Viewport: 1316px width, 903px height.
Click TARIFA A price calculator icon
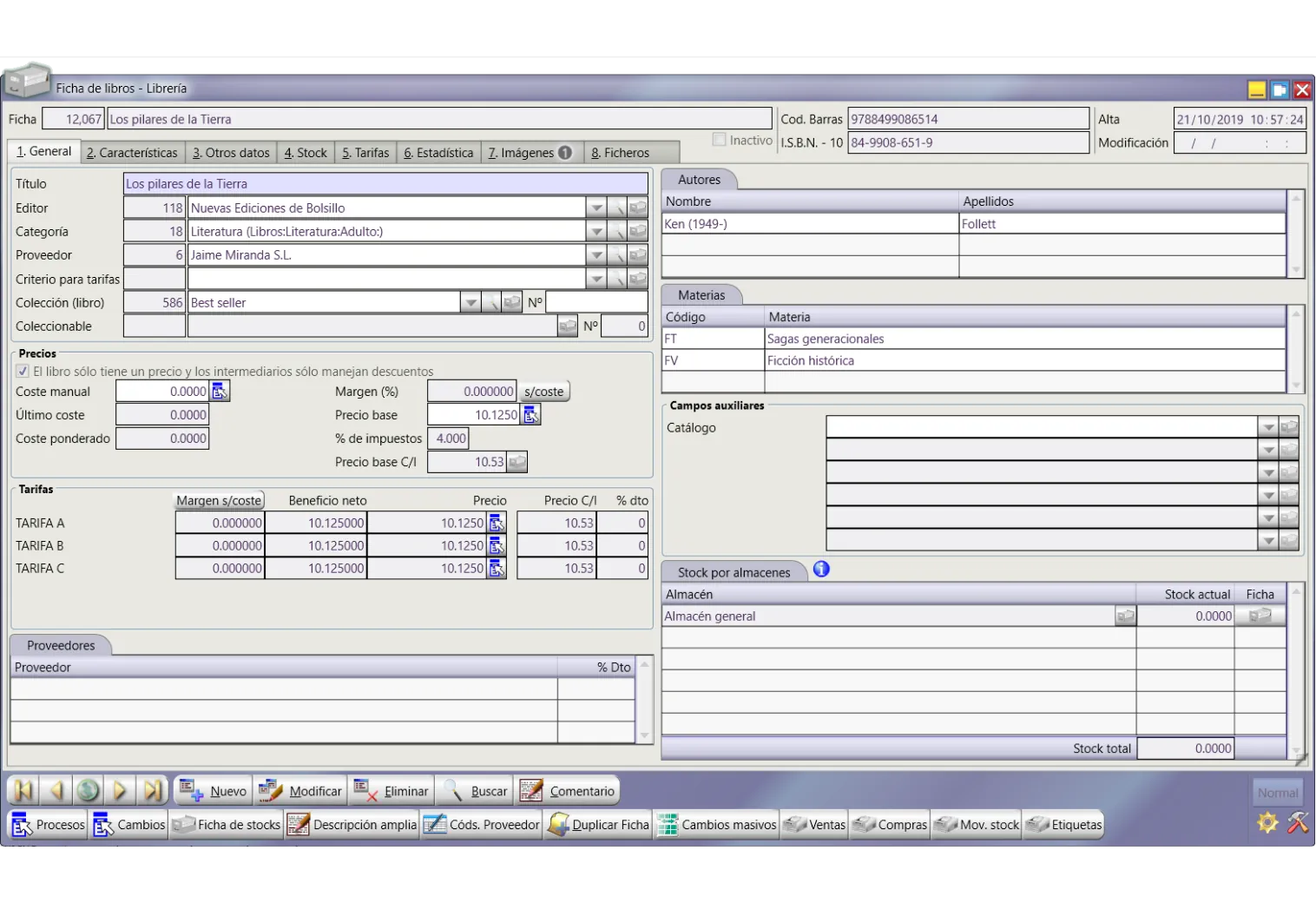(x=497, y=523)
